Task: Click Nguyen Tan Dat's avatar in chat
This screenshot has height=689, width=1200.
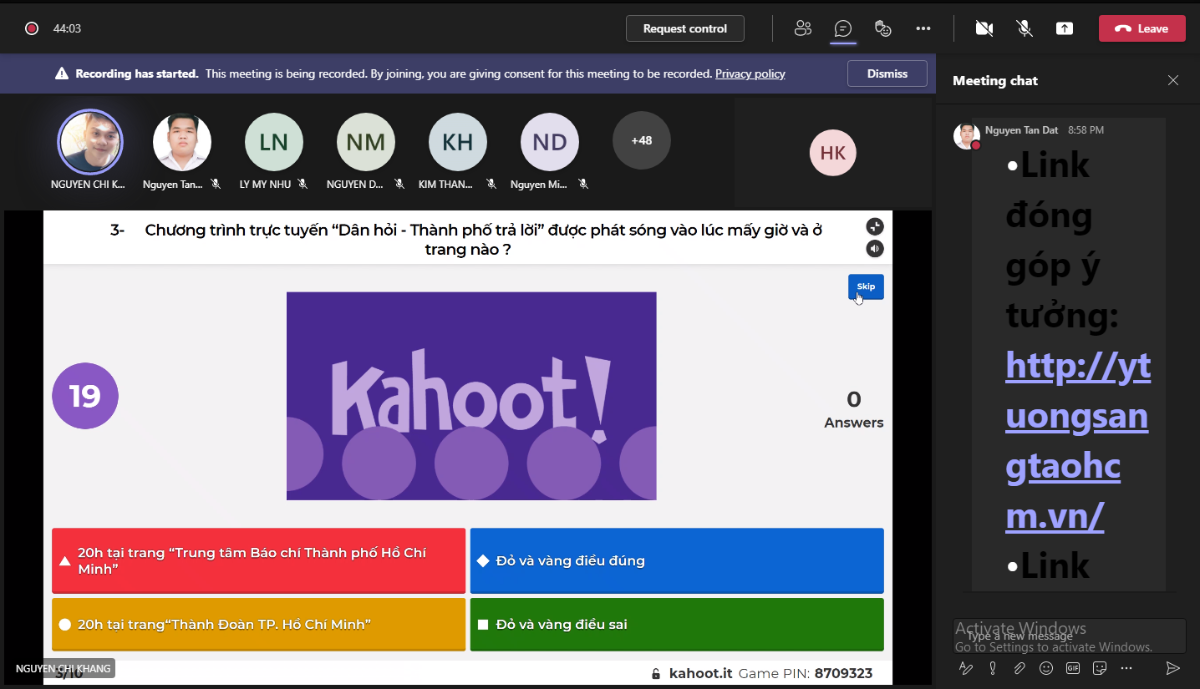Action: point(966,136)
